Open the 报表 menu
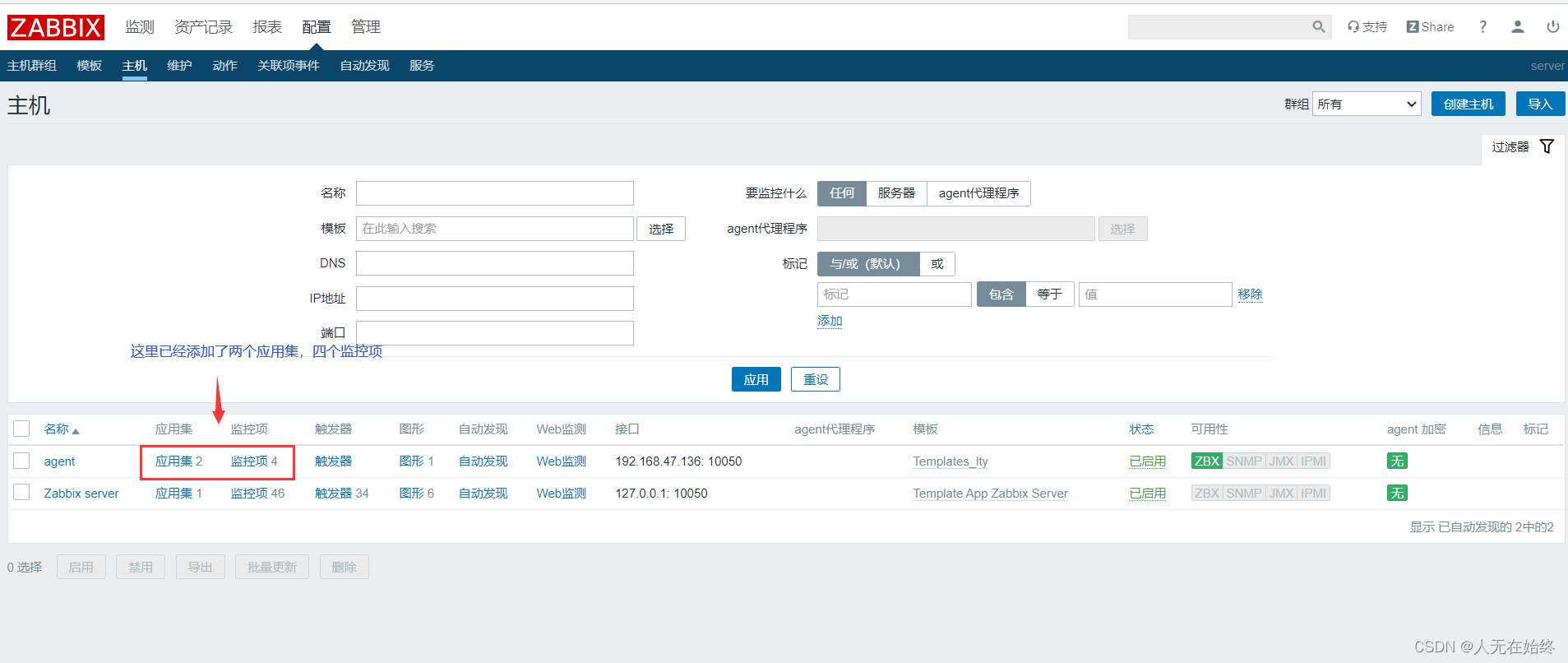Viewport: 1568px width, 663px height. [x=267, y=27]
